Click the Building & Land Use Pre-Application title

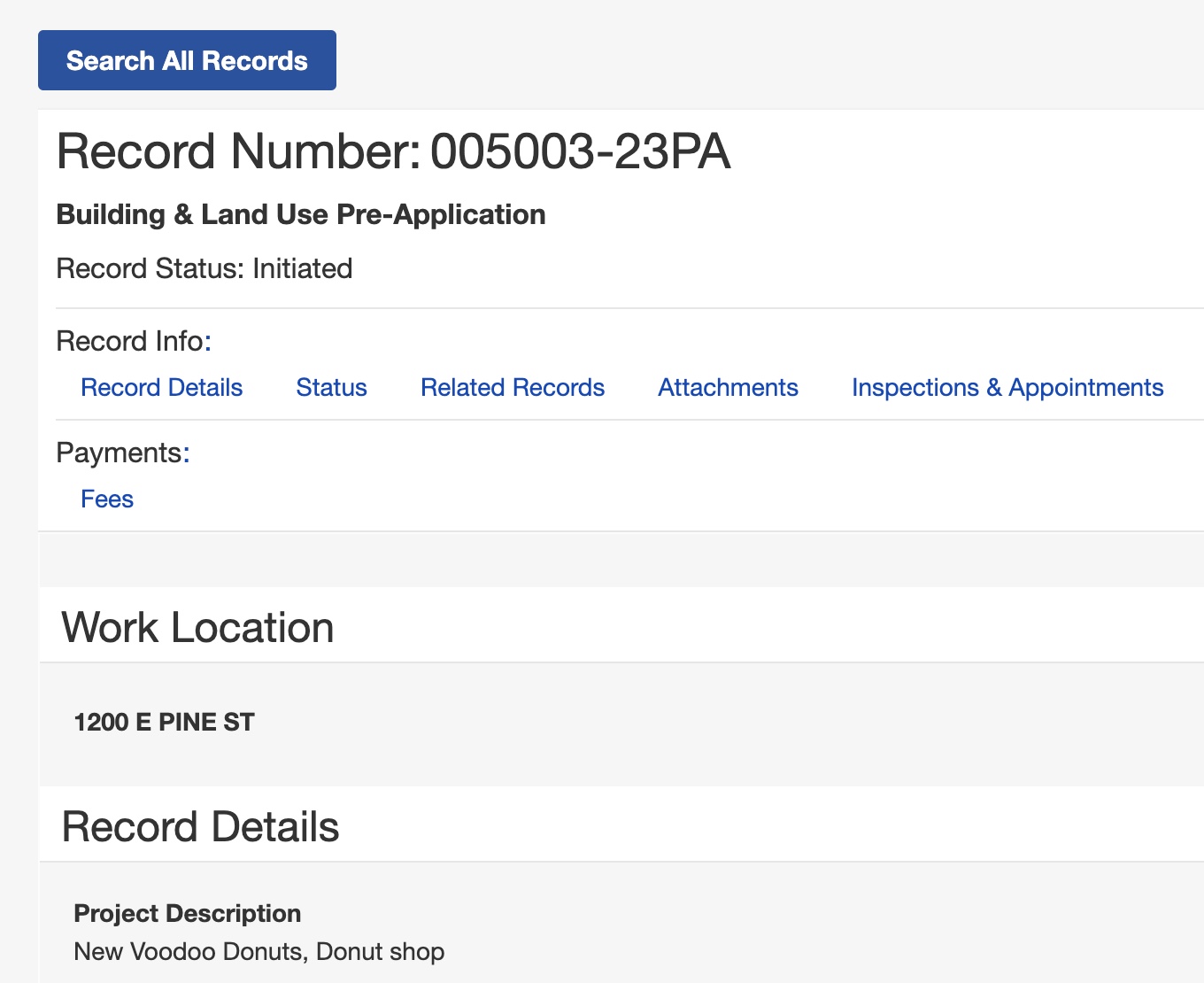[300, 214]
